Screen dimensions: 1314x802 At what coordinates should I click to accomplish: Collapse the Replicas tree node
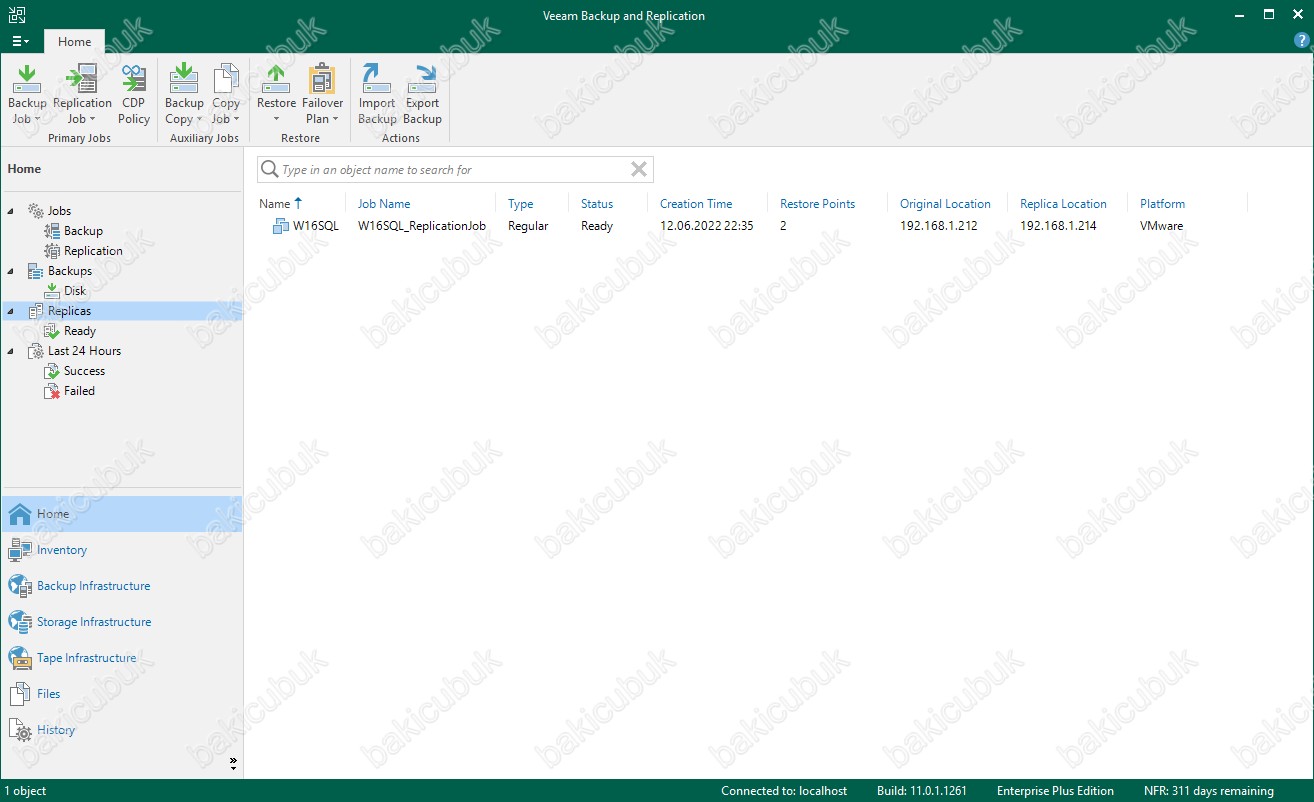click(x=11, y=311)
